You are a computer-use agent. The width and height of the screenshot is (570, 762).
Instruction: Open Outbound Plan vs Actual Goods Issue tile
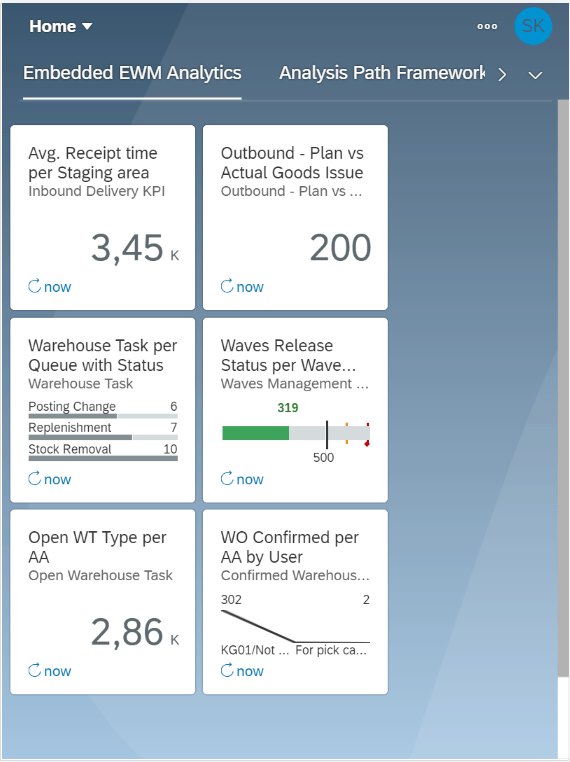[x=295, y=217]
